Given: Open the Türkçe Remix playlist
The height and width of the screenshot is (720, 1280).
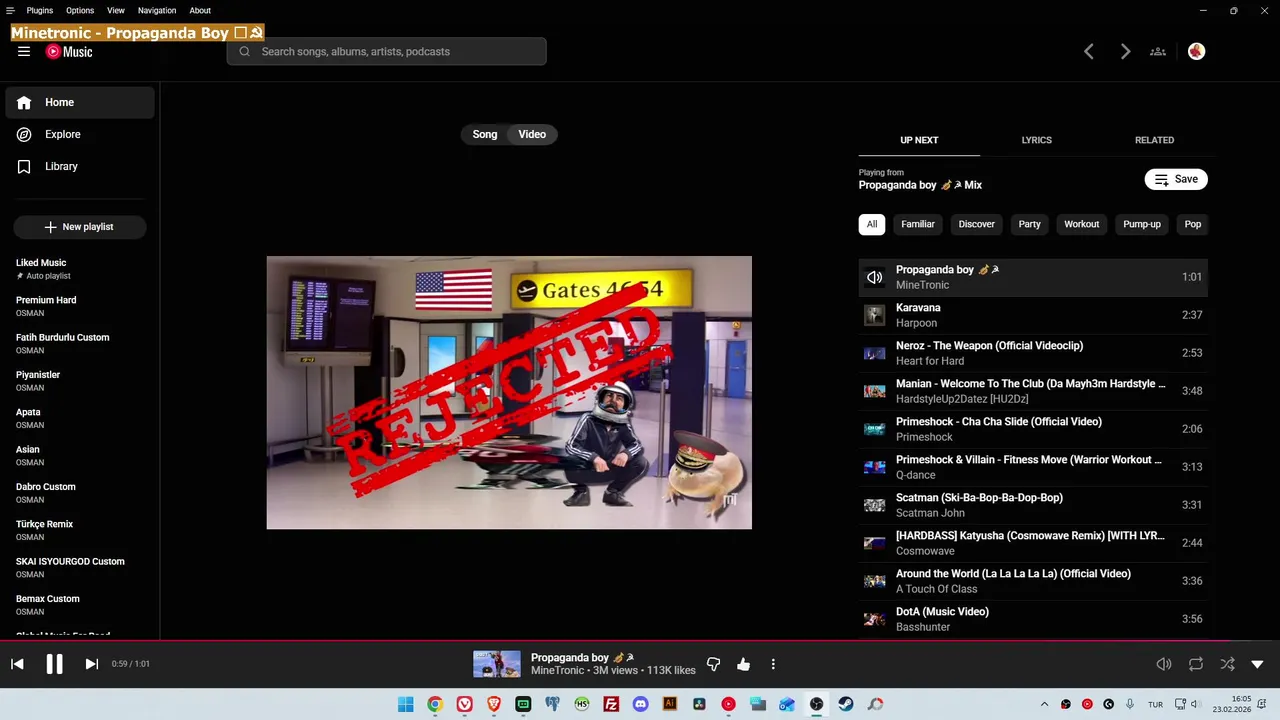Looking at the screenshot, I should (x=80, y=530).
